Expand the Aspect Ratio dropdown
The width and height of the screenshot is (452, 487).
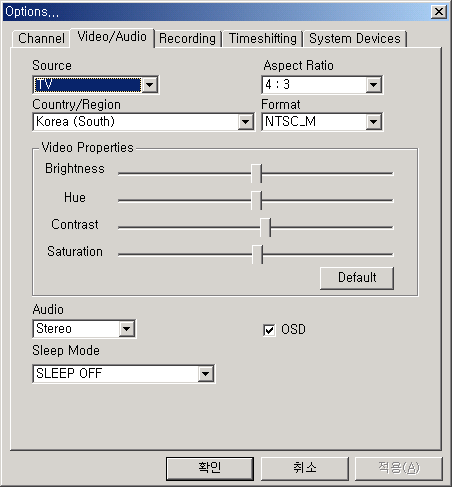[x=373, y=85]
